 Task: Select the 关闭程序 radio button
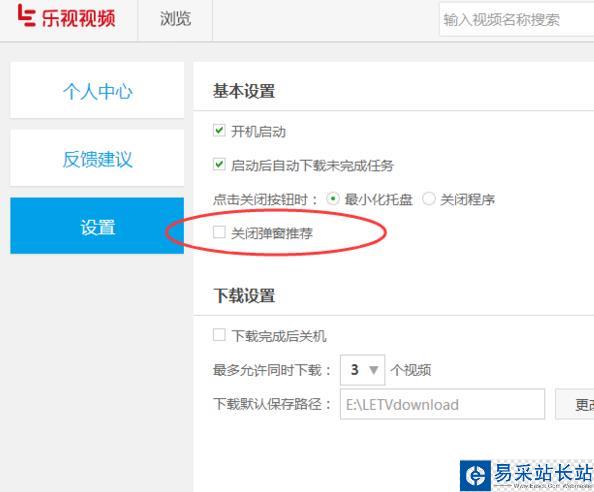pos(428,198)
